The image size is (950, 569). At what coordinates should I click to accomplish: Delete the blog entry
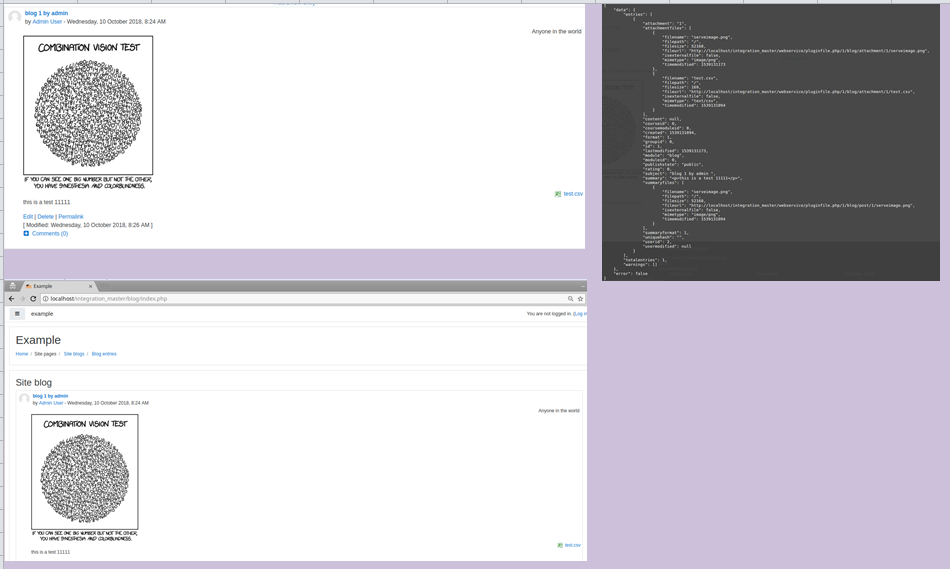(x=45, y=216)
